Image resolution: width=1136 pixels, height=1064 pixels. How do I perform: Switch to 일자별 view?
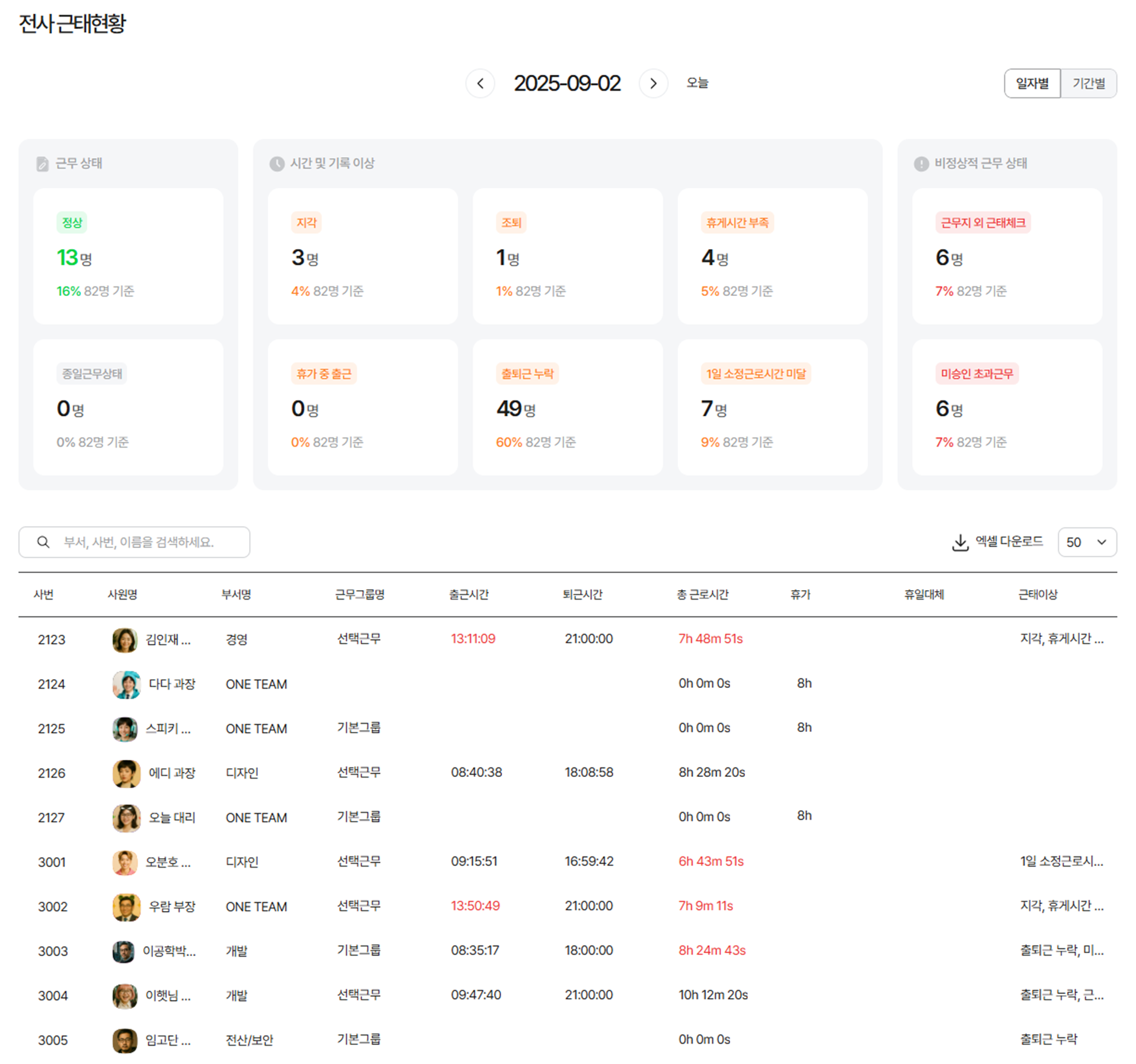coord(1032,84)
